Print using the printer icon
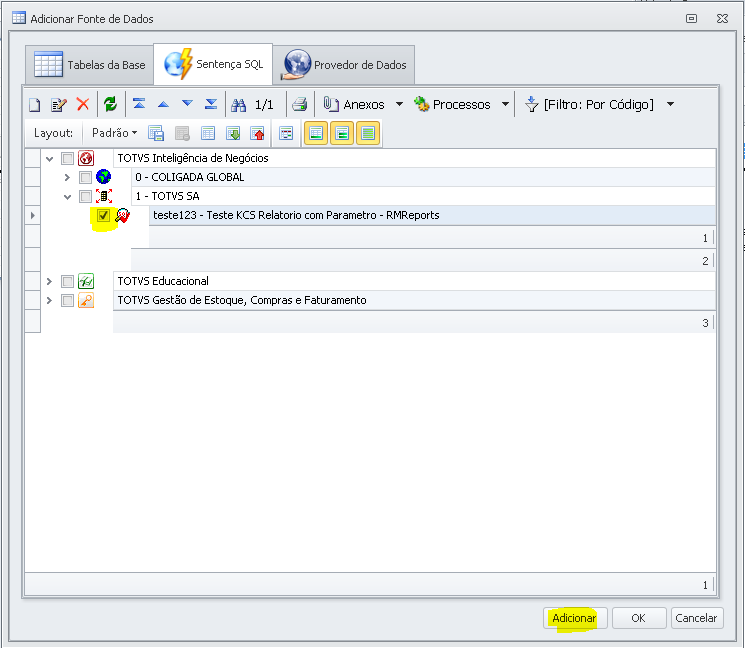The height and width of the screenshot is (648, 745). point(299,104)
